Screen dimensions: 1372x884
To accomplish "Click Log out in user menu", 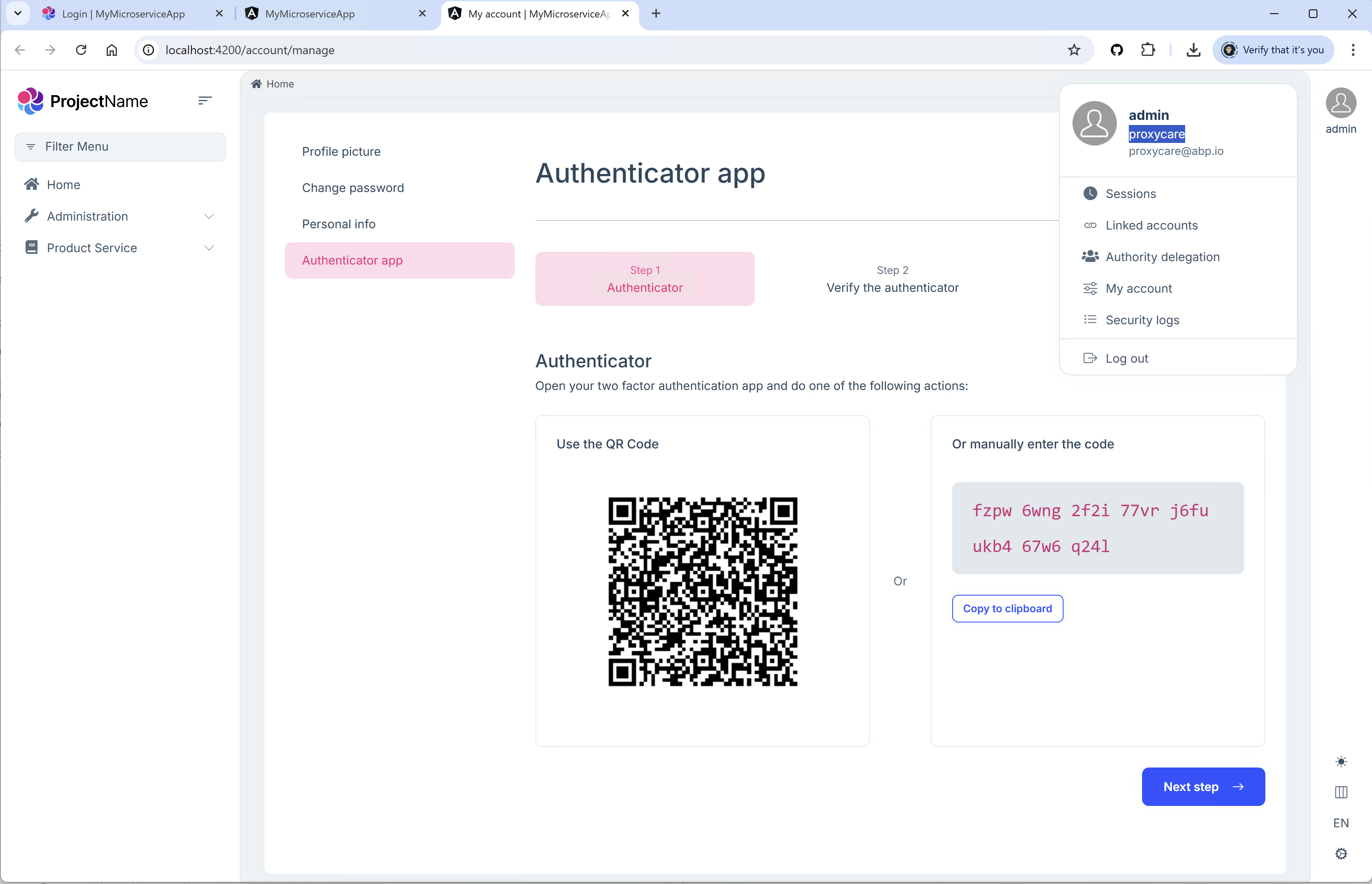I will point(1126,358).
